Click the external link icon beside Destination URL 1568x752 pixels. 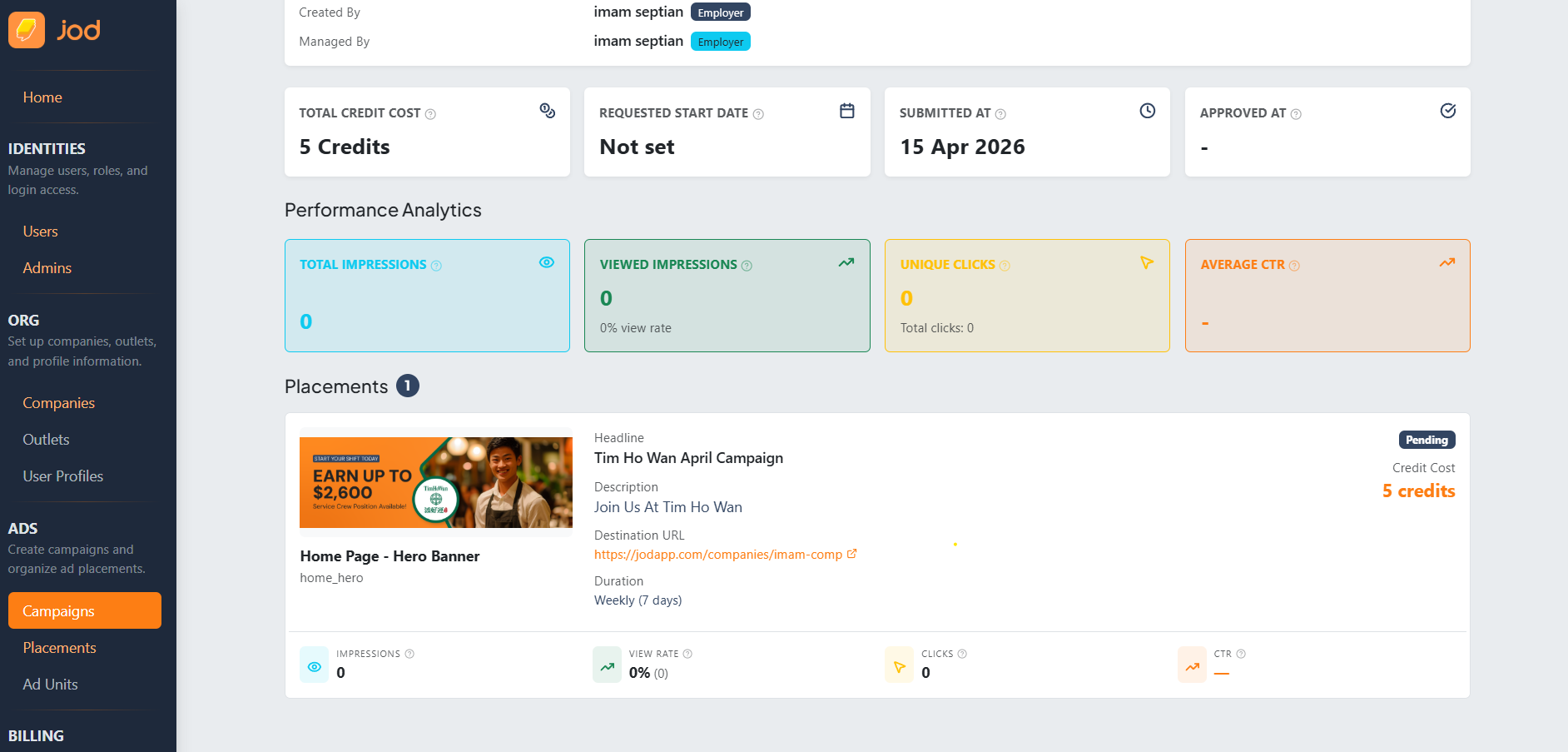[x=851, y=554]
